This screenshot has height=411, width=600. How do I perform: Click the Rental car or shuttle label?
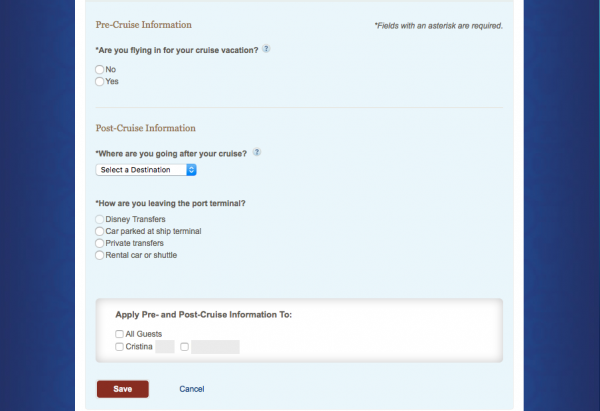141,255
